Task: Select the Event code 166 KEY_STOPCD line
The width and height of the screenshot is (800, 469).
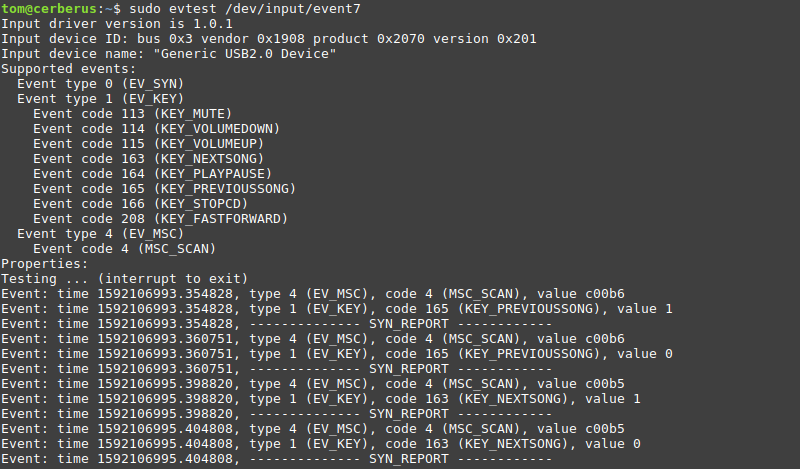Action: pyautogui.click(x=144, y=203)
